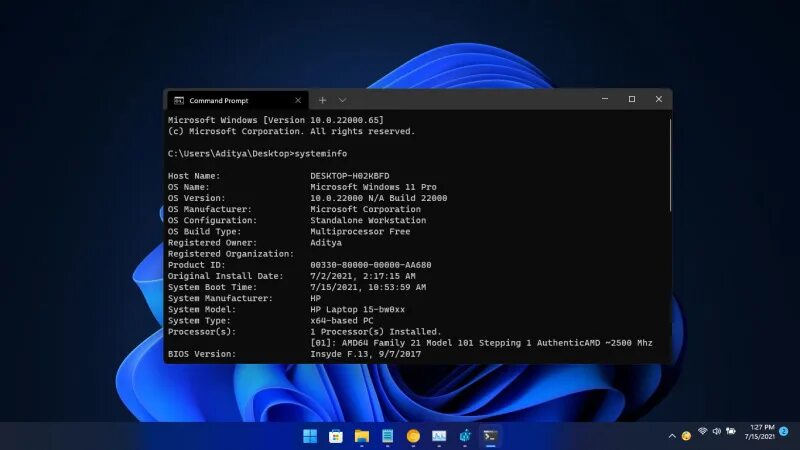The image size is (800, 450).
Task: Click OS version '10.0.22000 N/A Build 22000'
Action: click(379, 198)
